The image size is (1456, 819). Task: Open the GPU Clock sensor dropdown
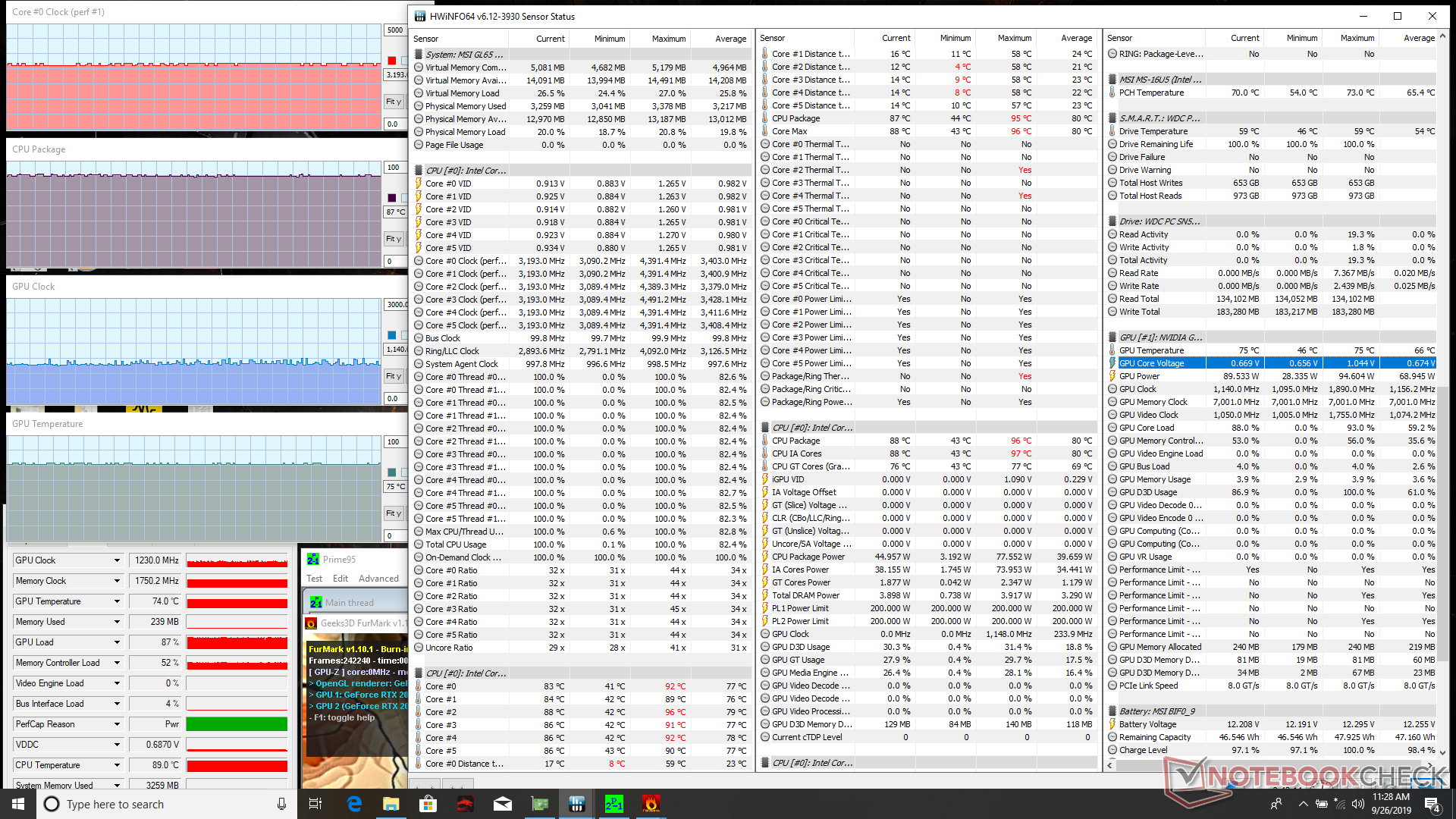pyautogui.click(x=117, y=560)
